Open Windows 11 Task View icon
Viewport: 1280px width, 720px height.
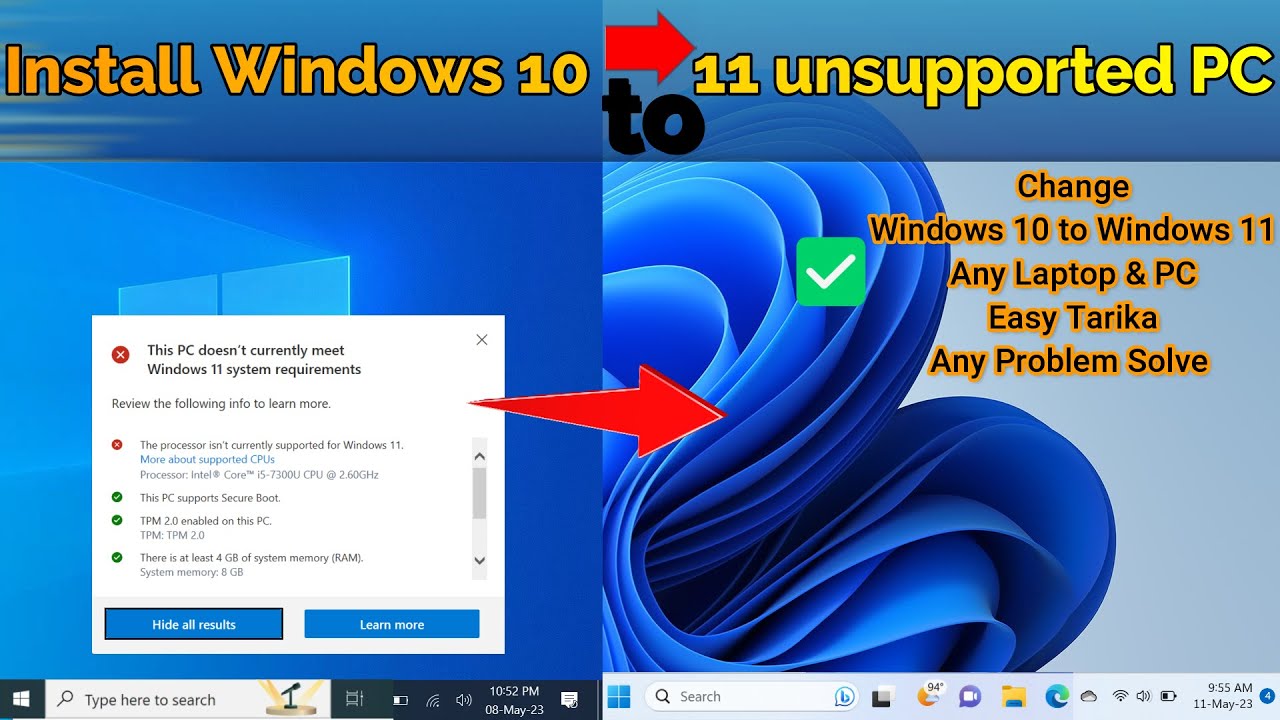(x=882, y=697)
